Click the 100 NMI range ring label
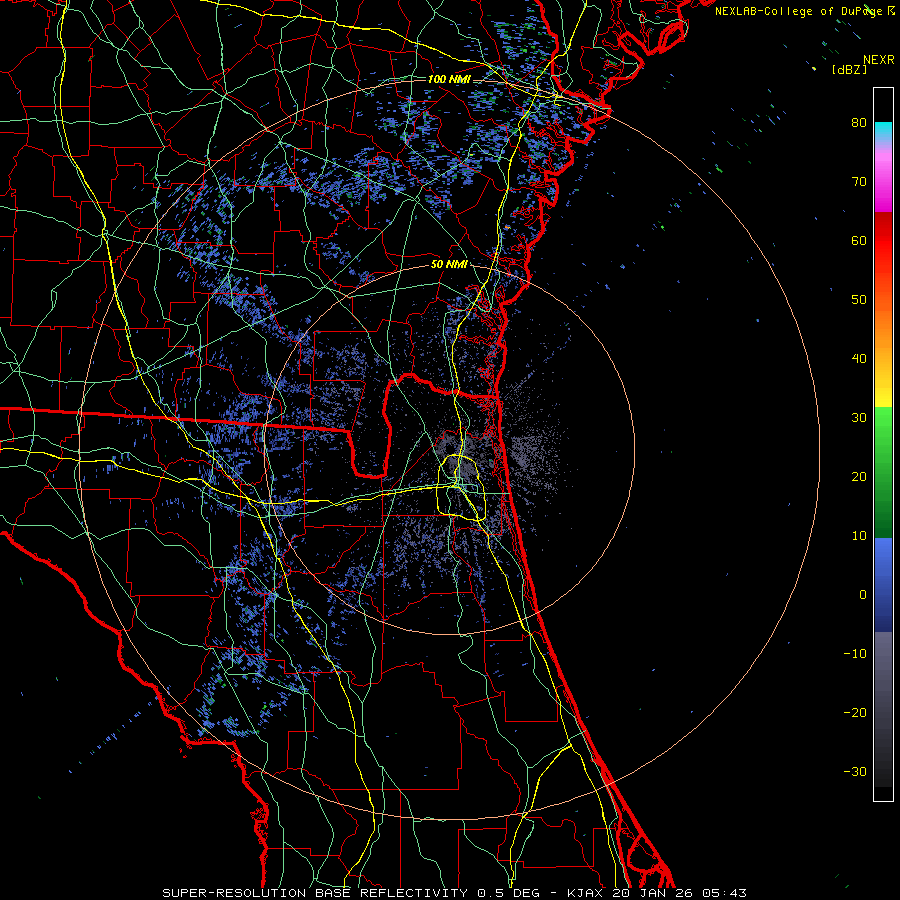The height and width of the screenshot is (900, 900). pos(449,79)
